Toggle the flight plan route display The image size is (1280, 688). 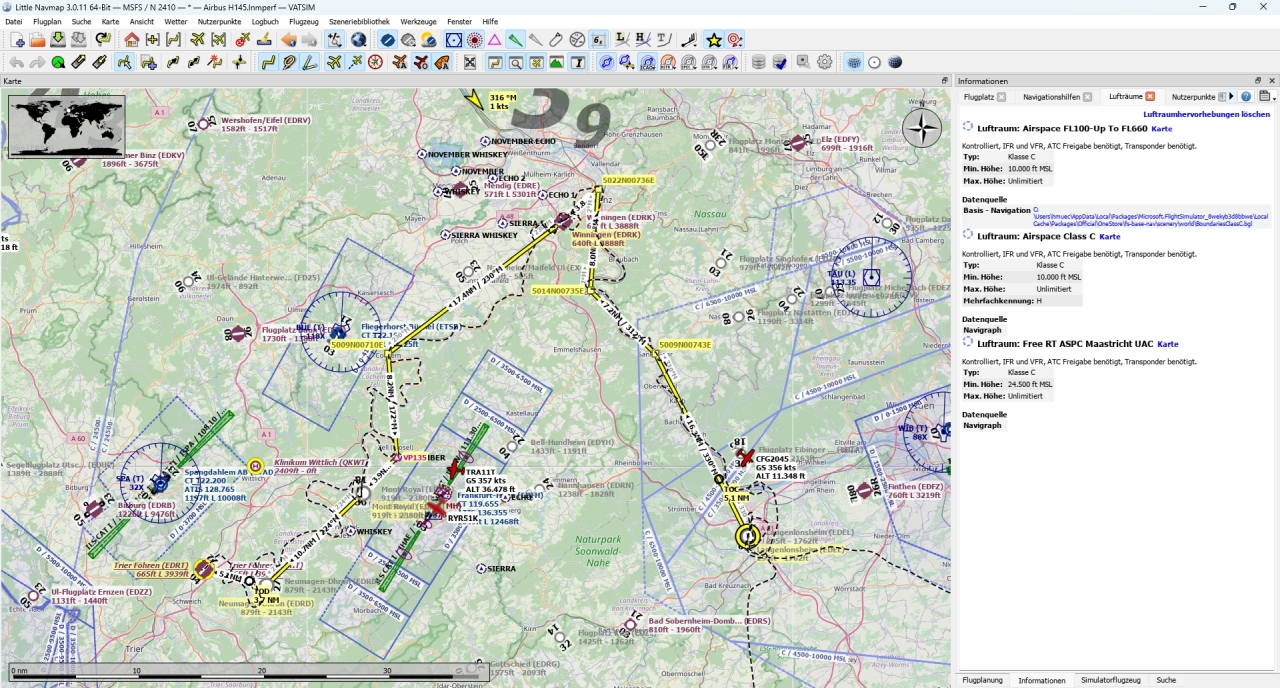269,62
